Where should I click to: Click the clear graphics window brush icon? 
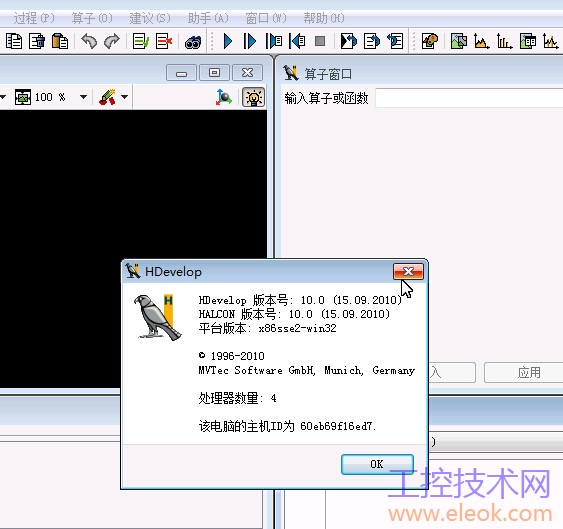tap(107, 97)
